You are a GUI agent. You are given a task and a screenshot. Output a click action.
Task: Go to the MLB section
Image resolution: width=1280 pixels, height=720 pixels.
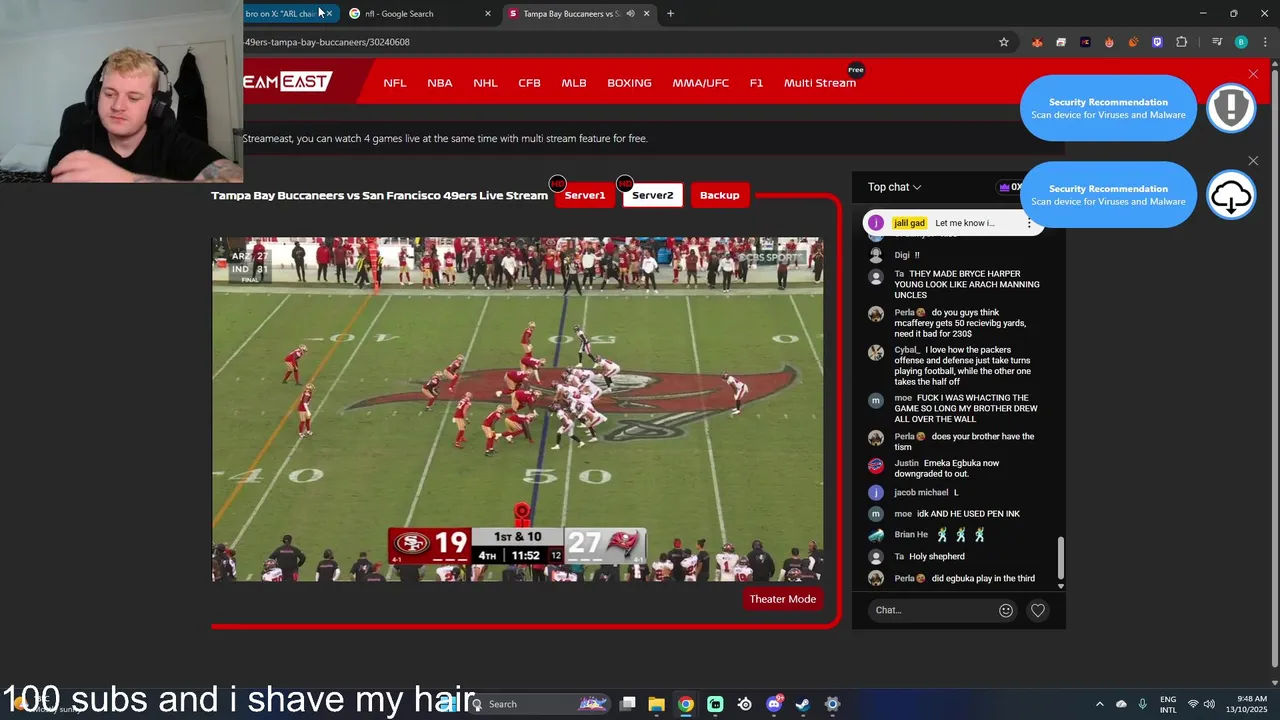coord(574,83)
